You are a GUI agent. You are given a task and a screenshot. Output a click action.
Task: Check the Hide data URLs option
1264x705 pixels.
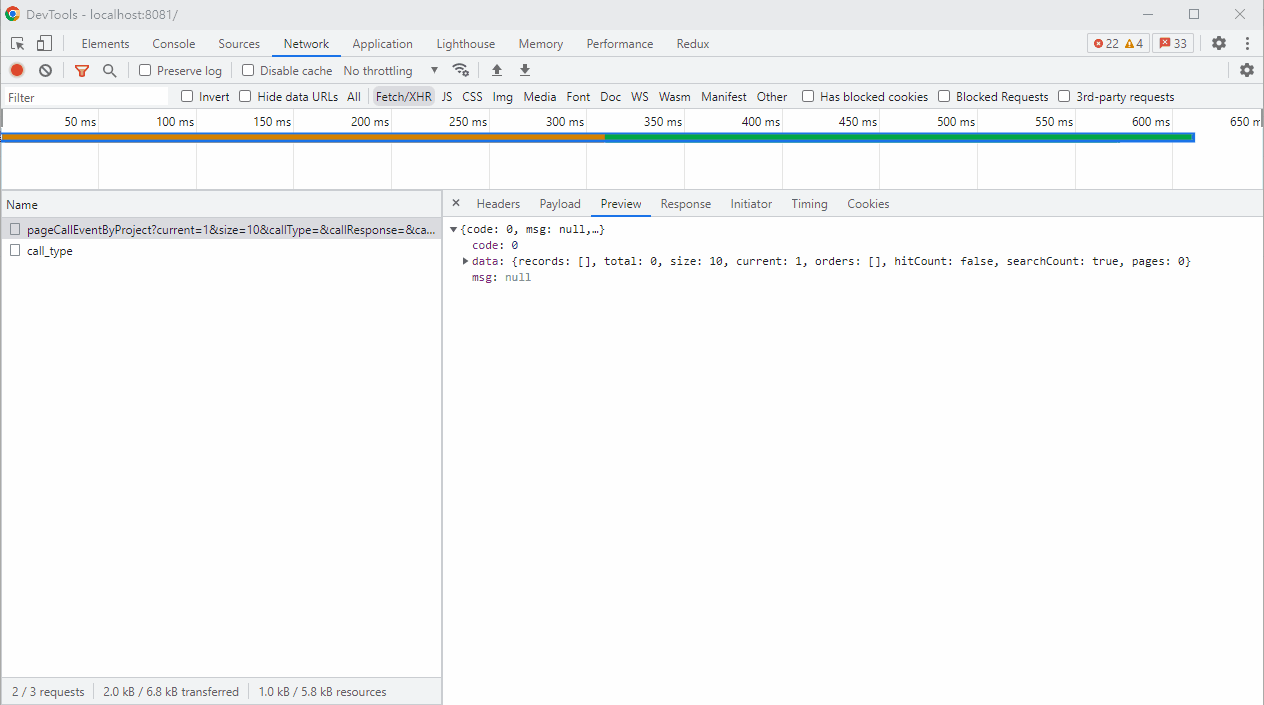click(244, 96)
